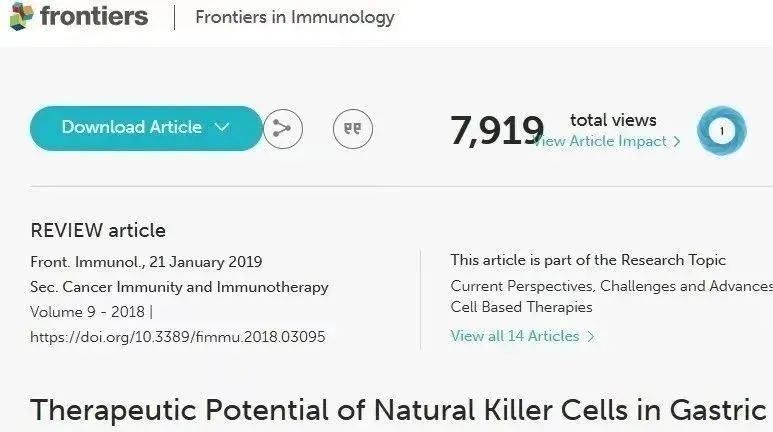
Task: Click the REVIEW article label
Action: 98,230
